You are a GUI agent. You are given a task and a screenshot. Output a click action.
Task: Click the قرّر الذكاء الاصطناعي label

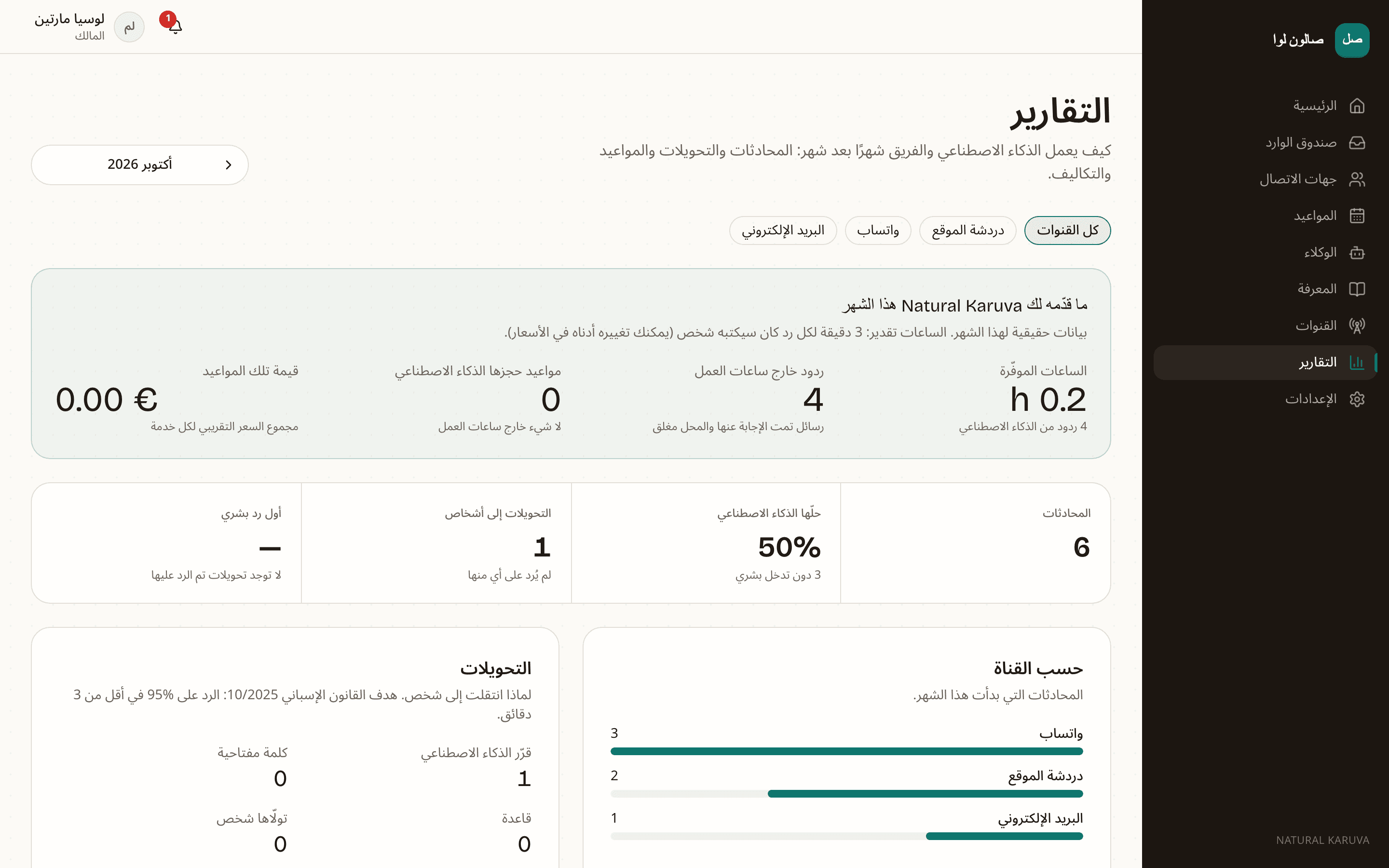tap(476, 753)
